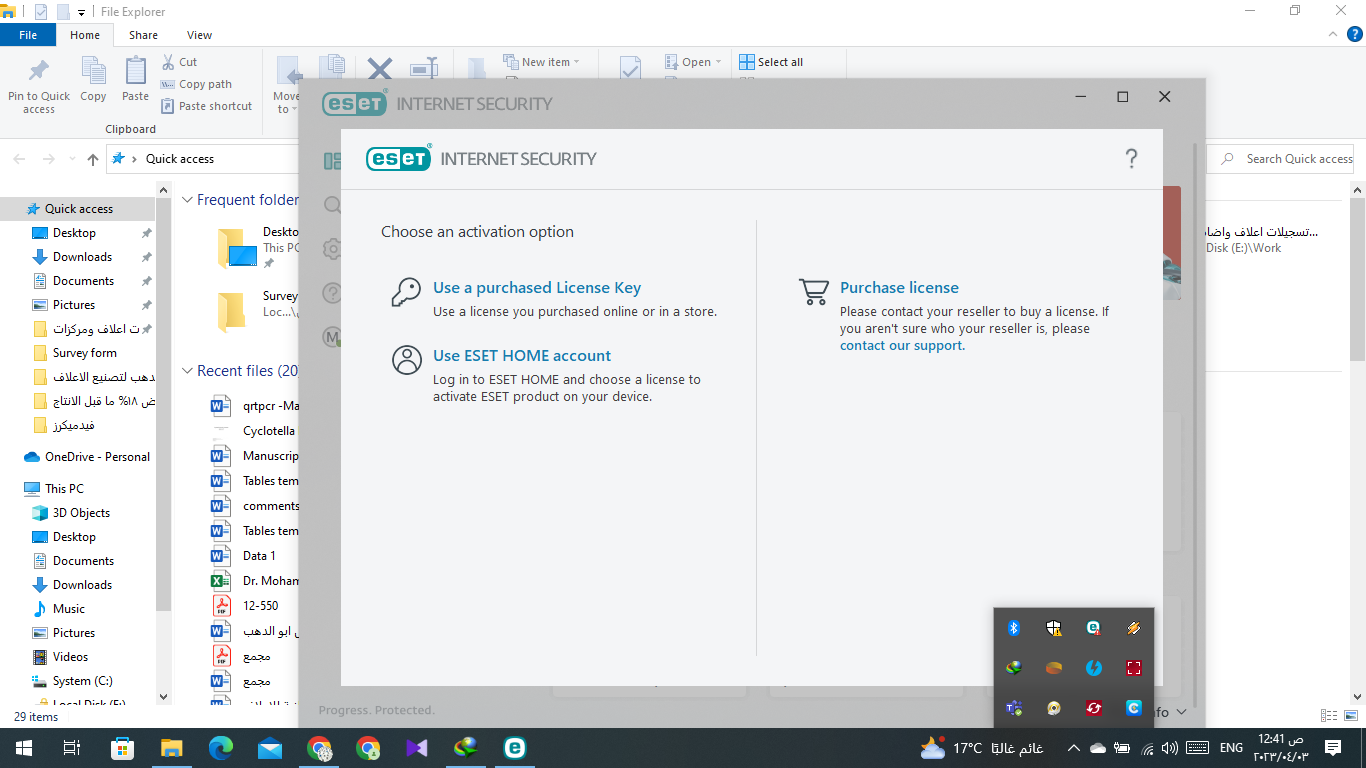
Task: Click the Delete X icon in ribbon
Action: point(380,68)
